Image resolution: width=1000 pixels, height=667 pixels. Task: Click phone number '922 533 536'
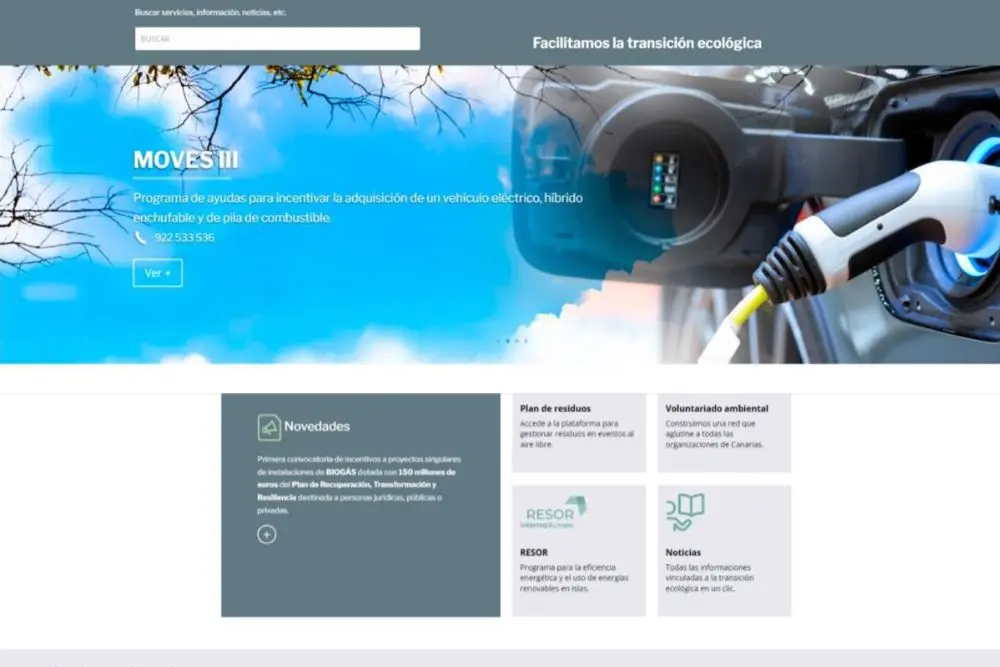click(x=184, y=237)
